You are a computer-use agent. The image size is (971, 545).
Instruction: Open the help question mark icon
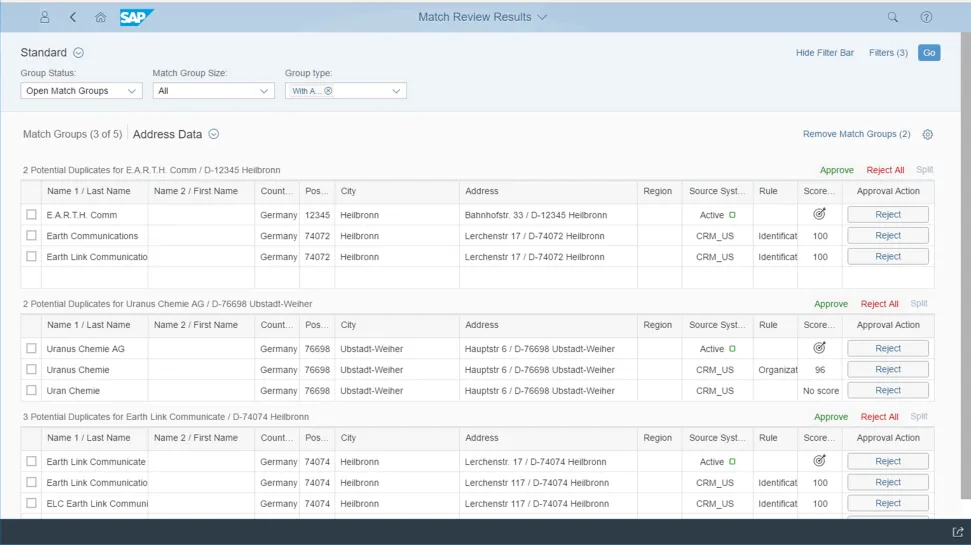point(926,17)
